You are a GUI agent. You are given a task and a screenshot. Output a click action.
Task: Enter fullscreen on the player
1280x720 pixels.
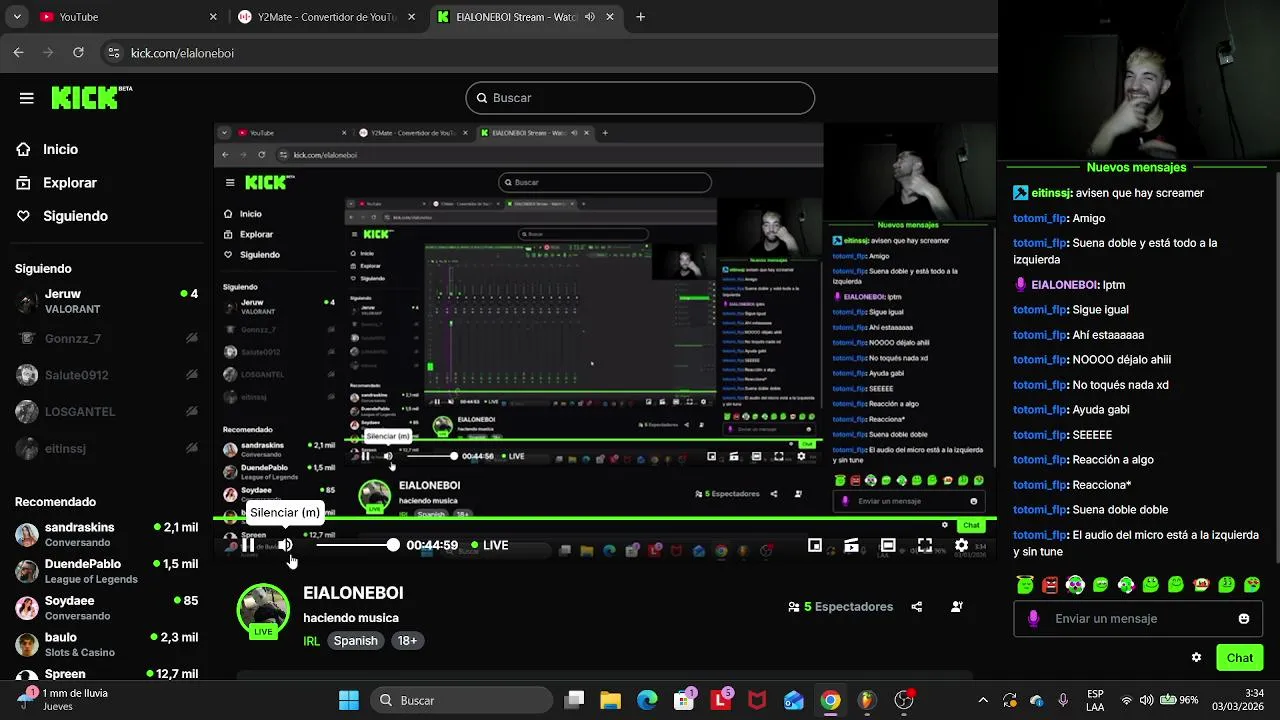click(925, 545)
